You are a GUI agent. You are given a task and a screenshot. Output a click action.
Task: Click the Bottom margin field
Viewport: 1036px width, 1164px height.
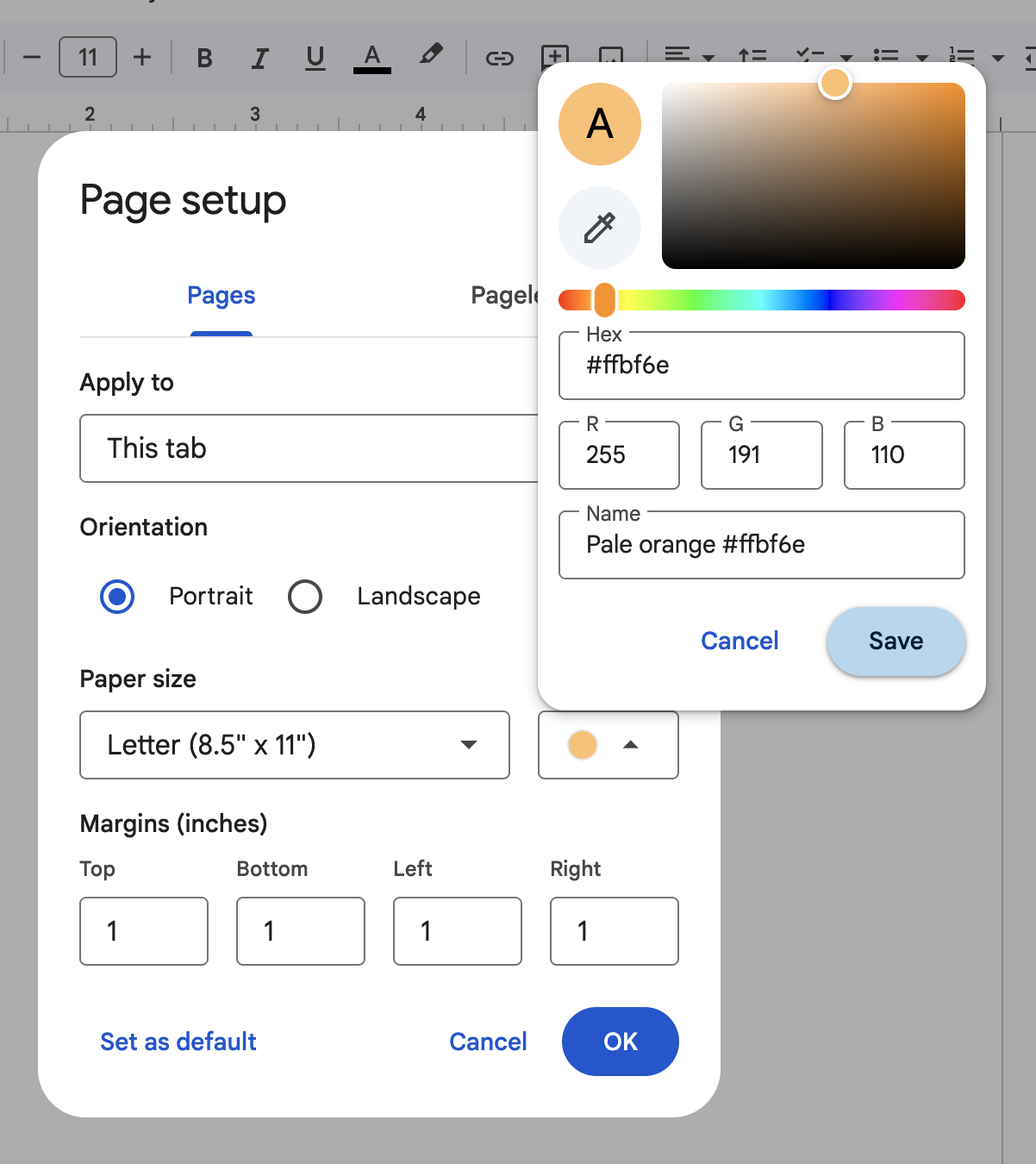[301, 931]
